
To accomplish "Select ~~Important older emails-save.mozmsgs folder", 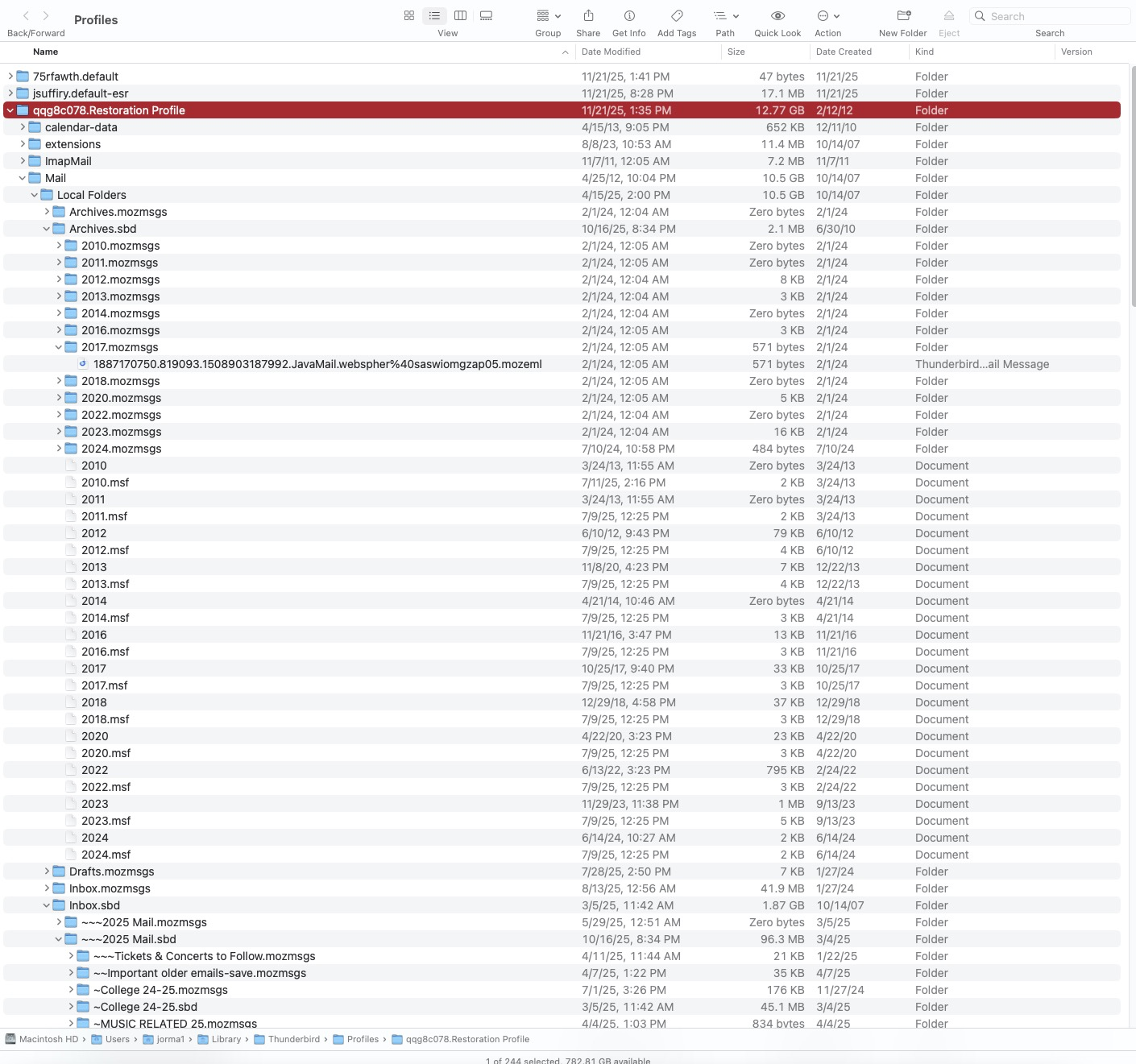I will [x=562, y=973].
